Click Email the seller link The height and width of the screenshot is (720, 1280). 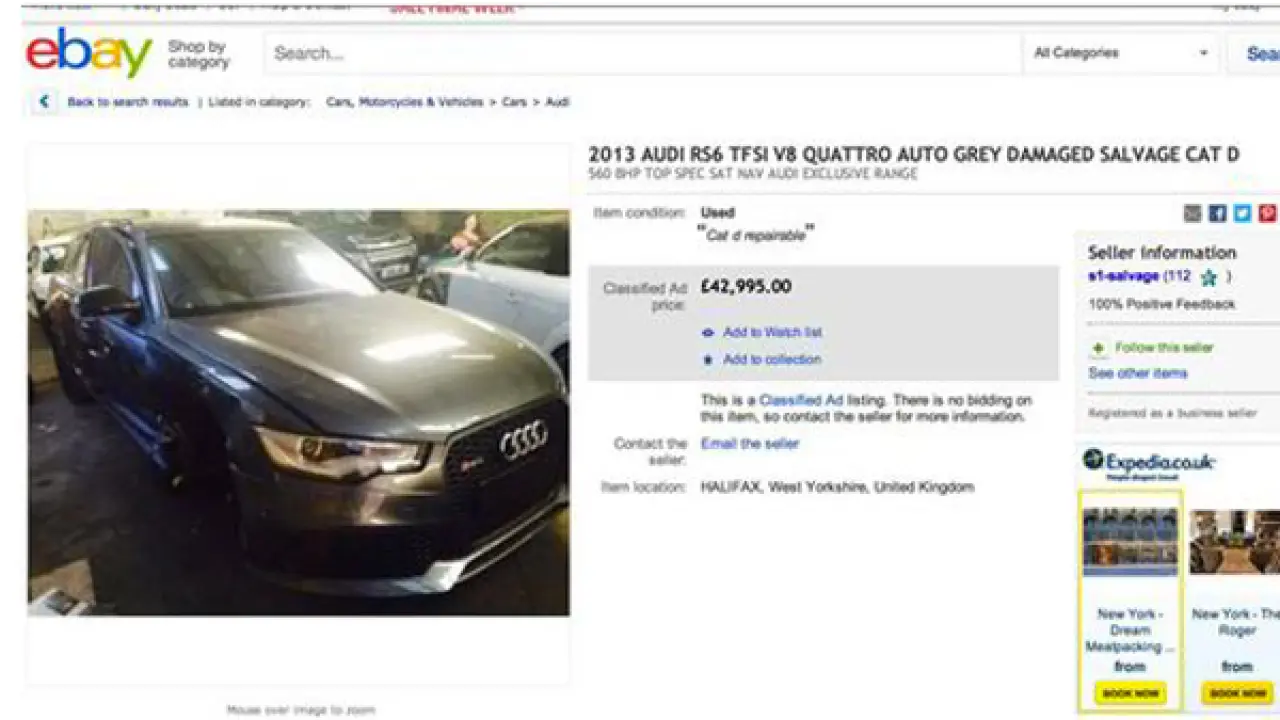click(x=749, y=443)
